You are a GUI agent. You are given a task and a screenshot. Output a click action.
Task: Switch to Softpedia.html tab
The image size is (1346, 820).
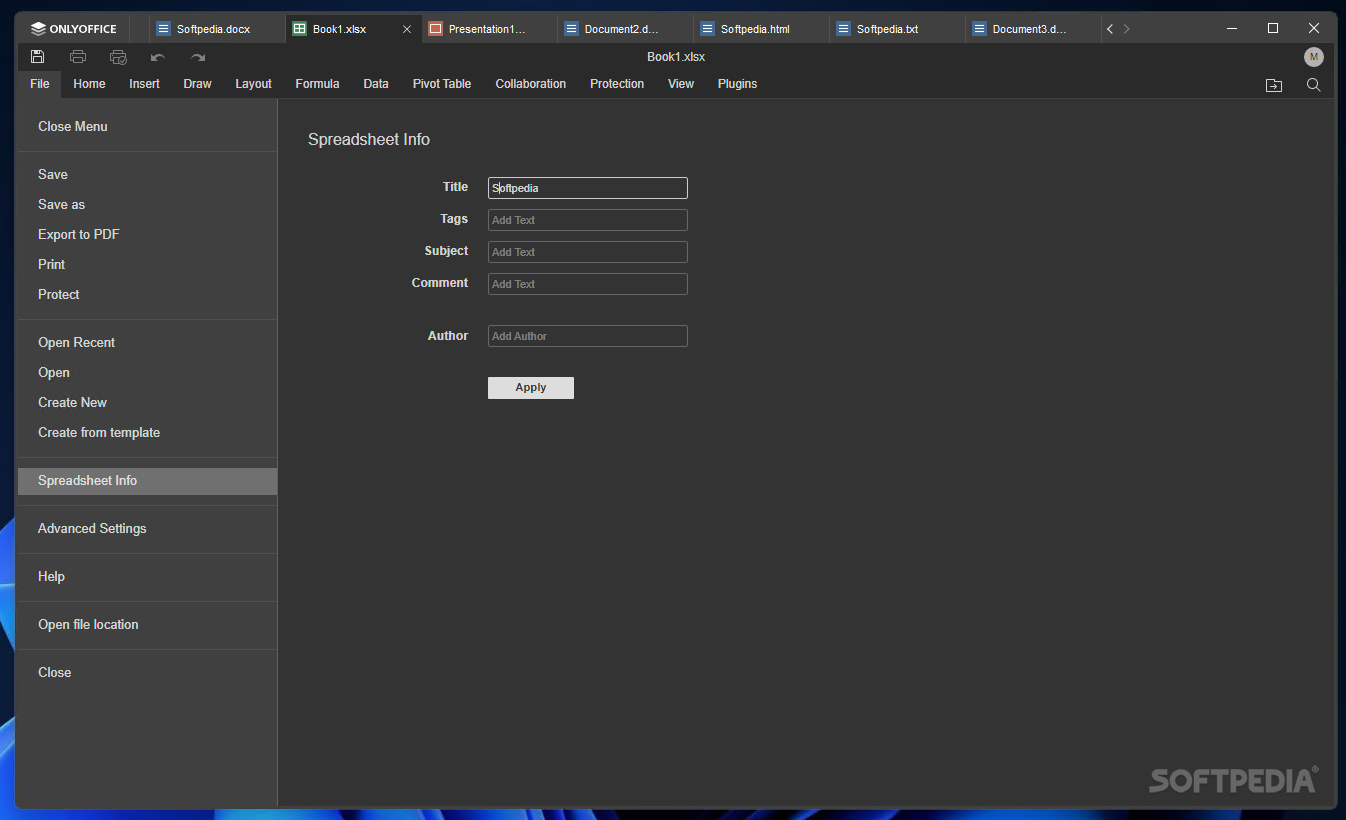click(761, 29)
